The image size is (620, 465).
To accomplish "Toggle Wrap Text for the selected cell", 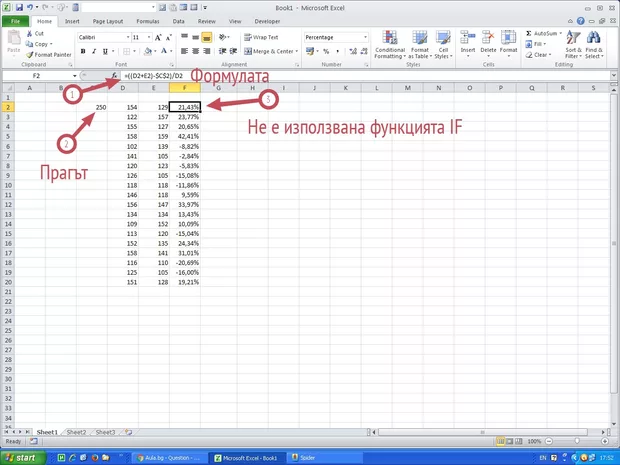I will point(260,37).
